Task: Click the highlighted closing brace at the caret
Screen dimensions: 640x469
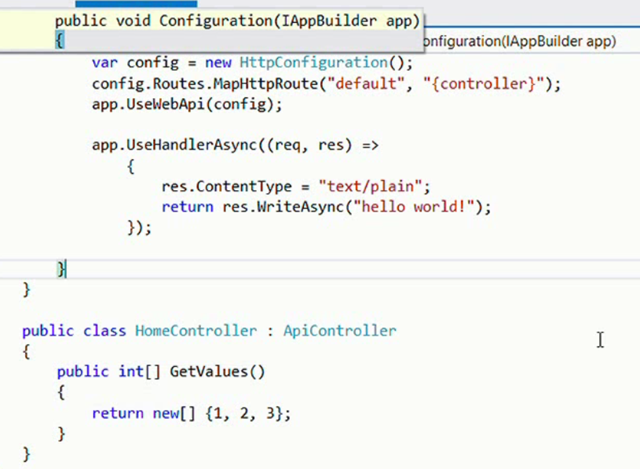Action: (x=61, y=269)
